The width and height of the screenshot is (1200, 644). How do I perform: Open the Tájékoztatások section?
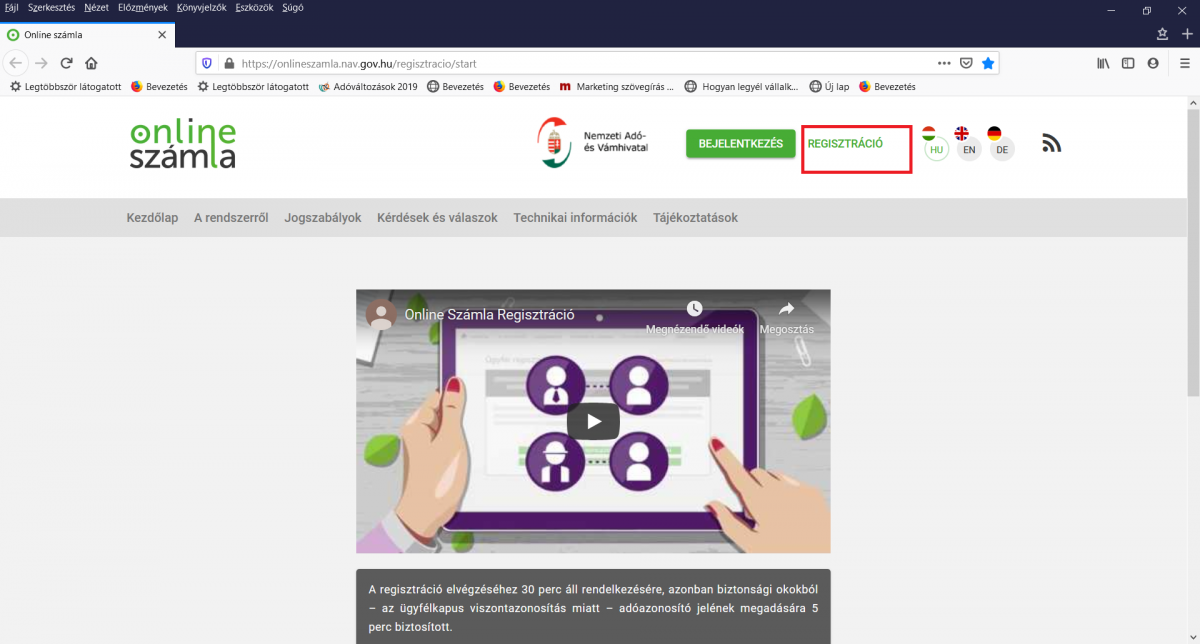(696, 218)
